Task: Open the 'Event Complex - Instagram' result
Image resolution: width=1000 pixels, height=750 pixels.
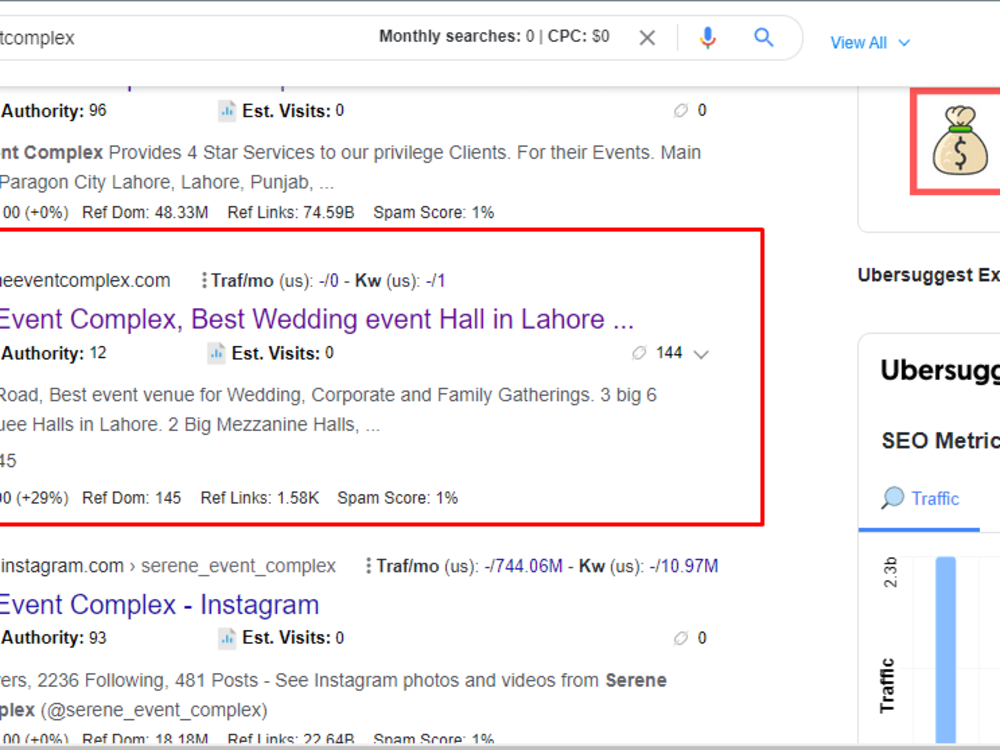Action: 159,605
